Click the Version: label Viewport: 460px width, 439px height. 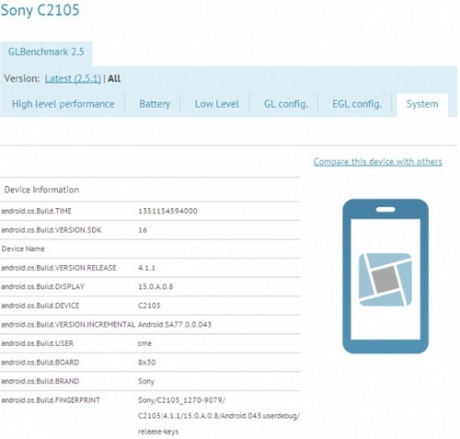coord(22,79)
